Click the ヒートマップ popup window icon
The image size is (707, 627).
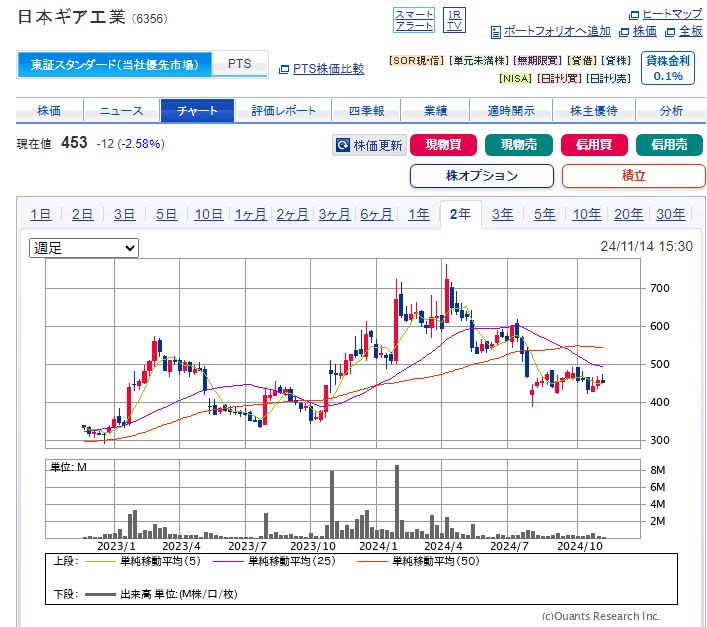(x=634, y=15)
